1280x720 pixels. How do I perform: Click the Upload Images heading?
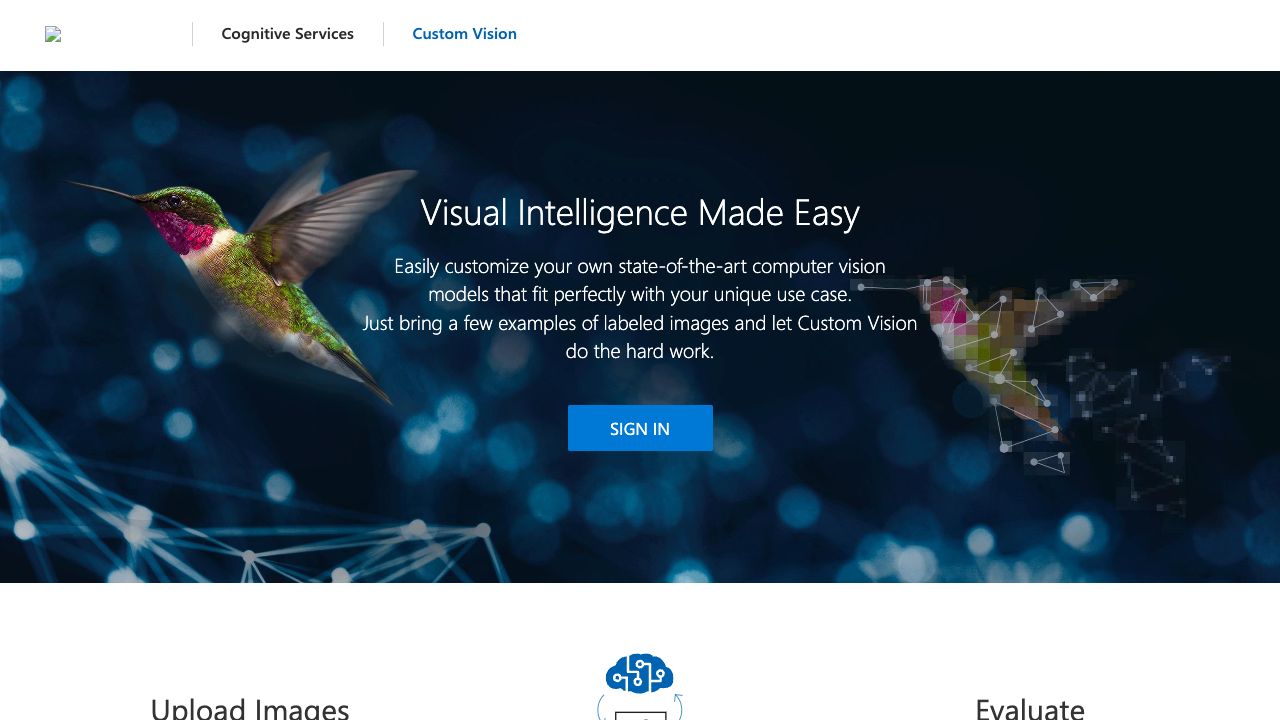250,708
